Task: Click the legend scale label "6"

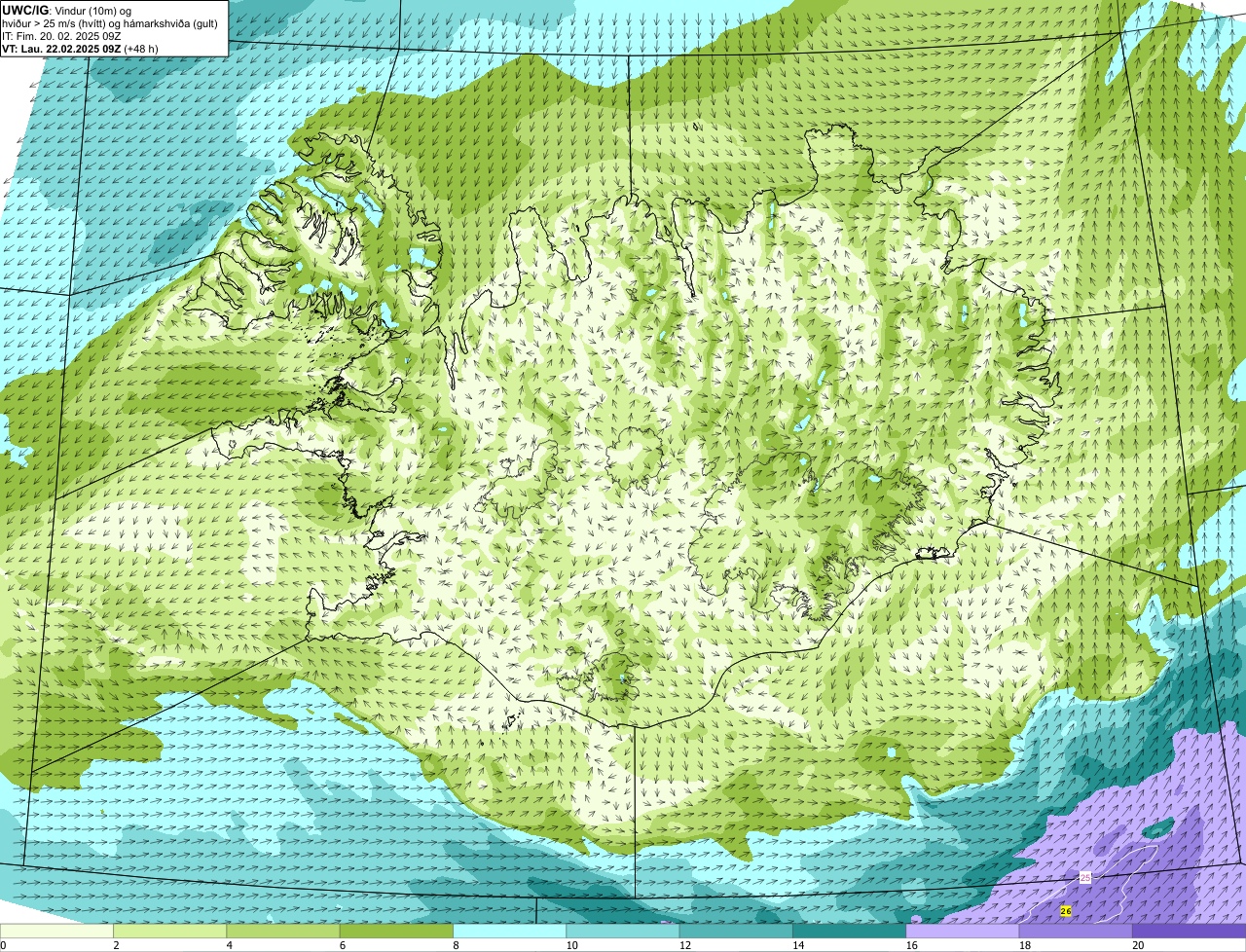Action: [342, 945]
